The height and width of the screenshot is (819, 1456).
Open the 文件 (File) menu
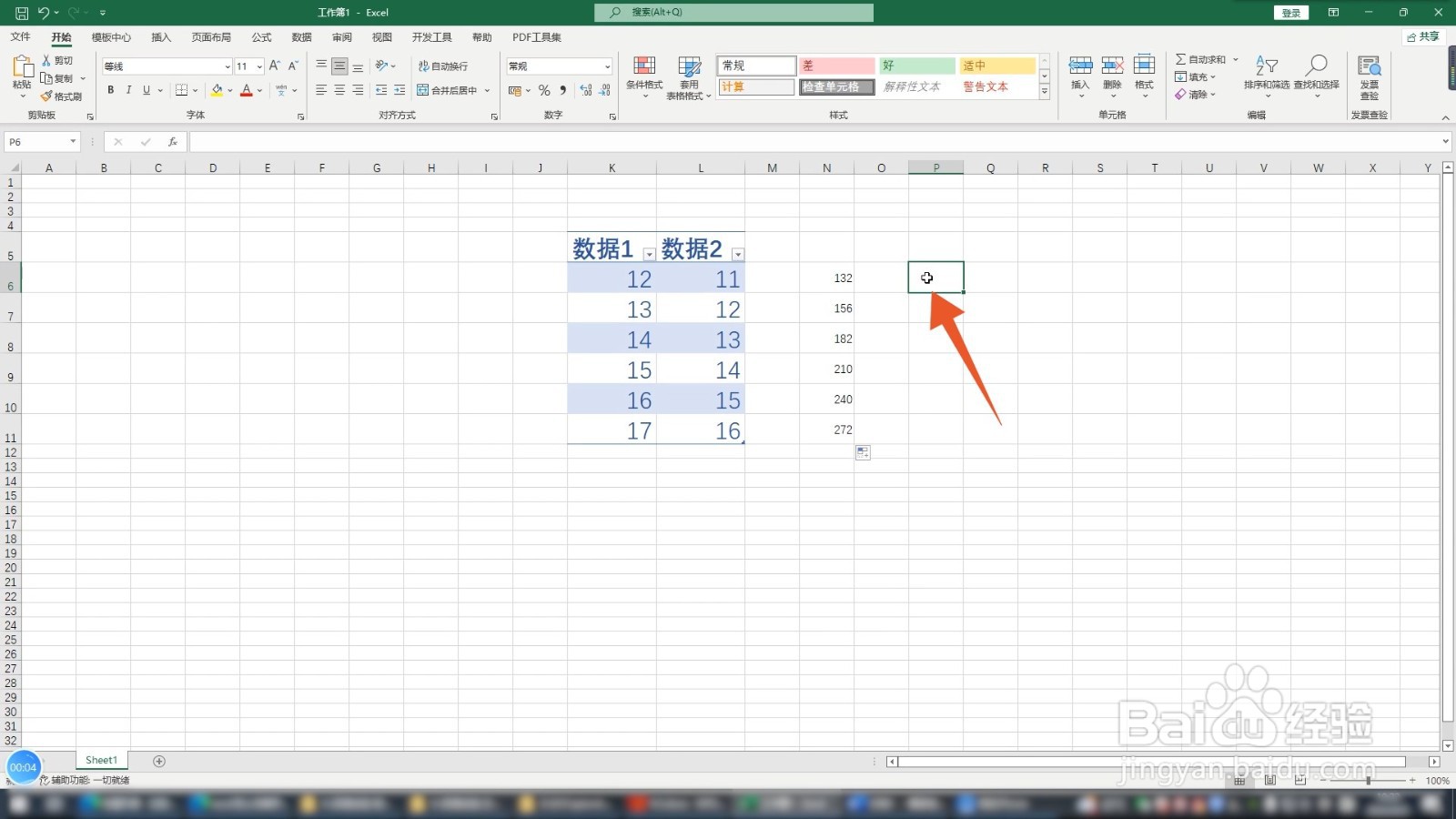coord(21,37)
